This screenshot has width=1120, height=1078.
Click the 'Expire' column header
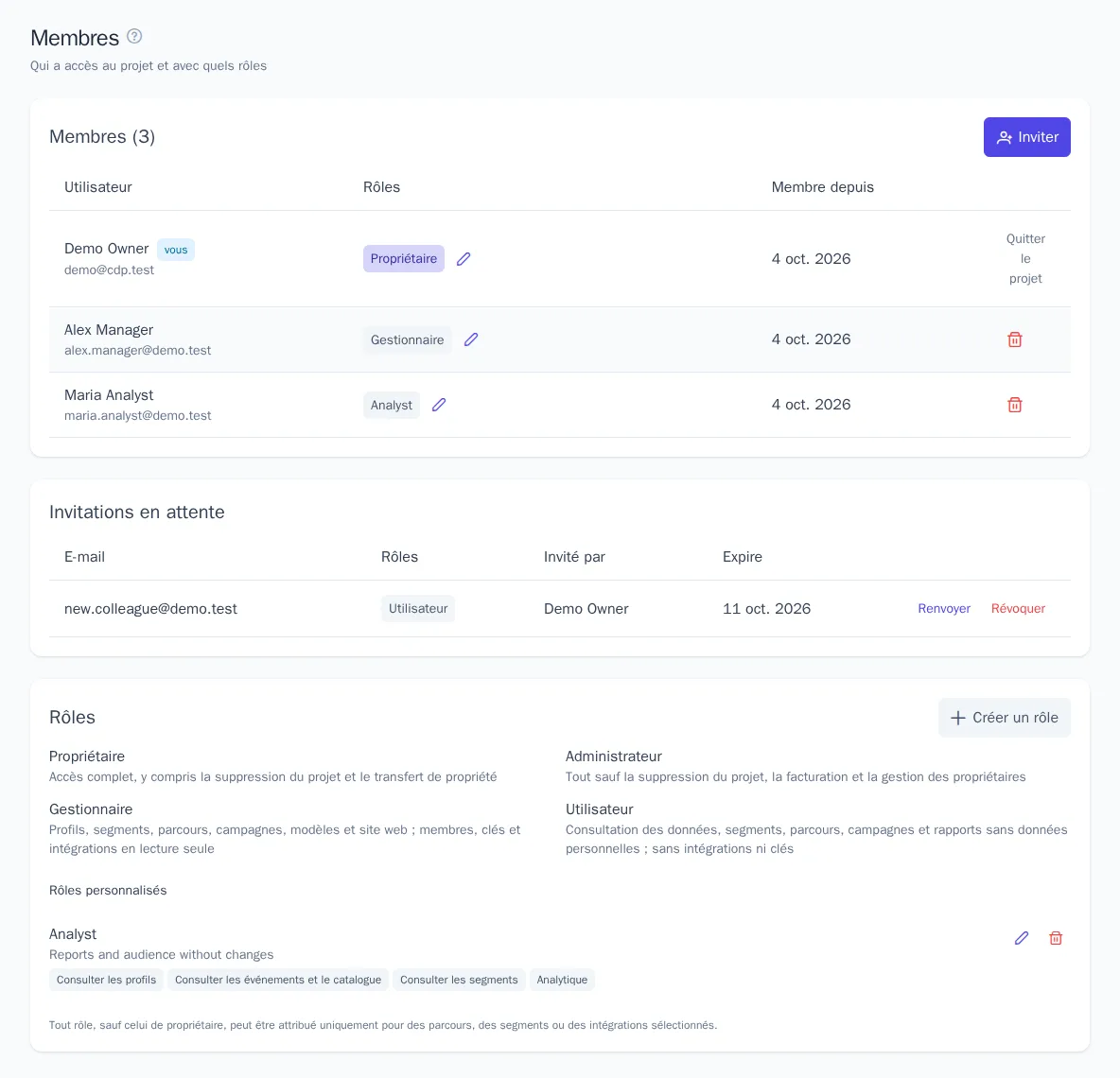click(743, 557)
